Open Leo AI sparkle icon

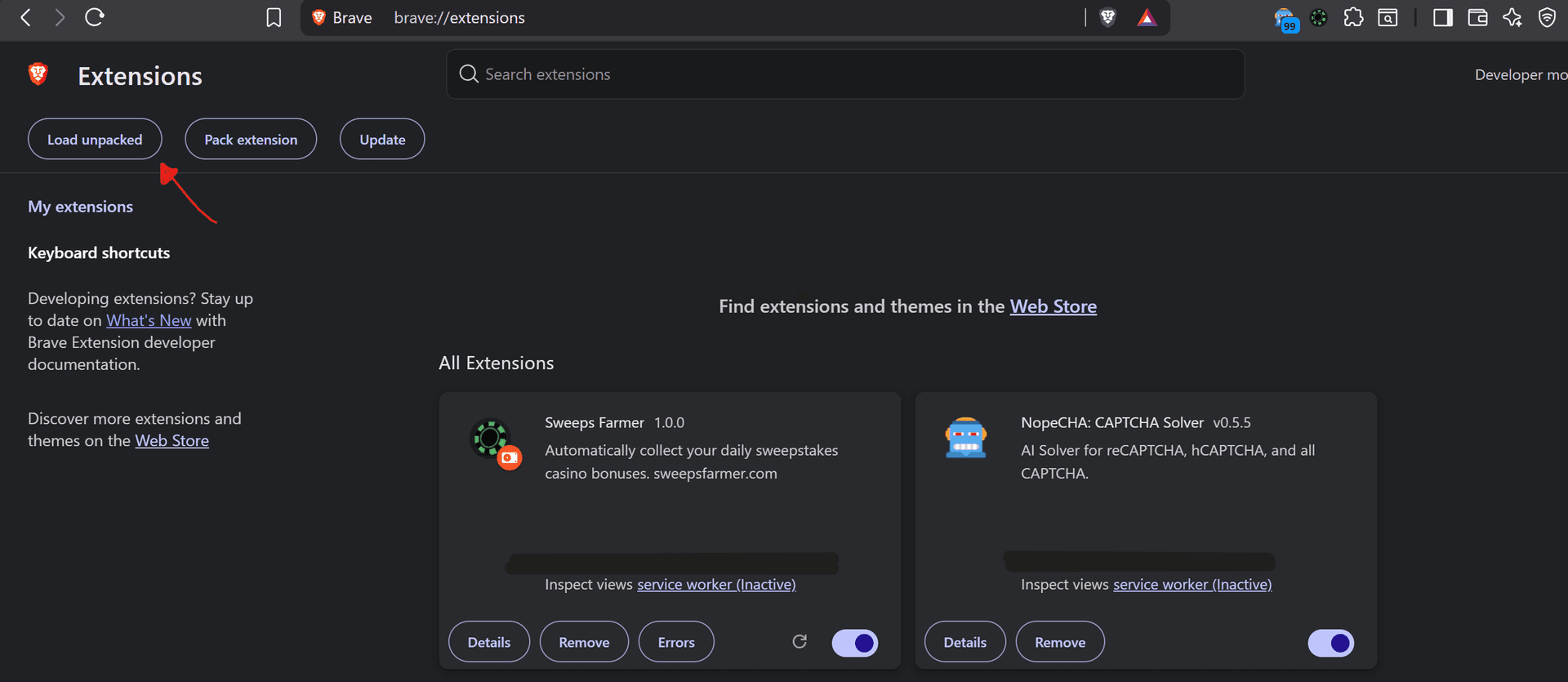tap(1512, 17)
